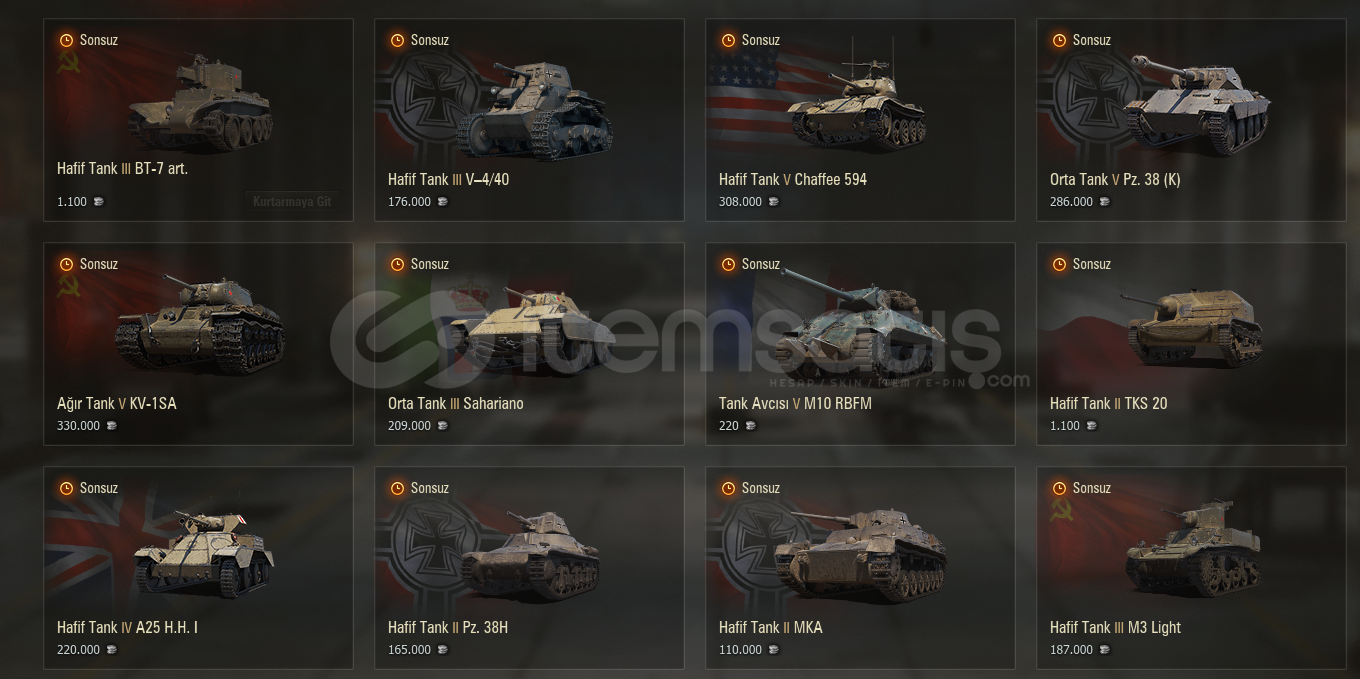This screenshot has width=1360, height=679.
Task: Click the coin icon beside M10 RBFM price 220
Action: click(750, 426)
